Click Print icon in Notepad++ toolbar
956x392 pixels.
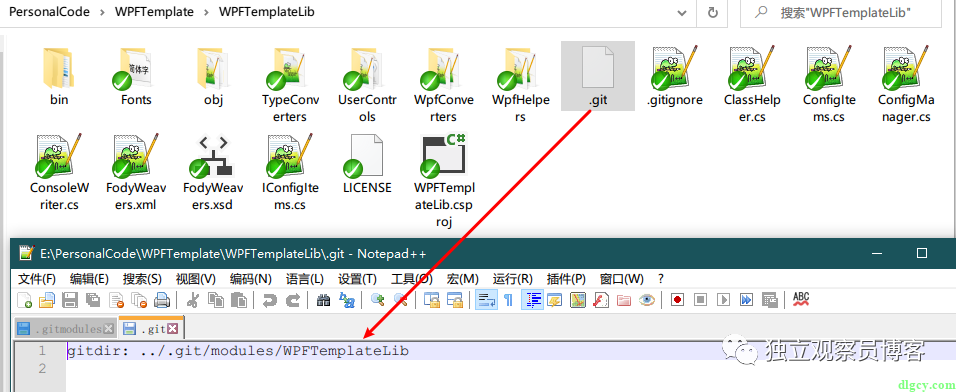point(162,300)
